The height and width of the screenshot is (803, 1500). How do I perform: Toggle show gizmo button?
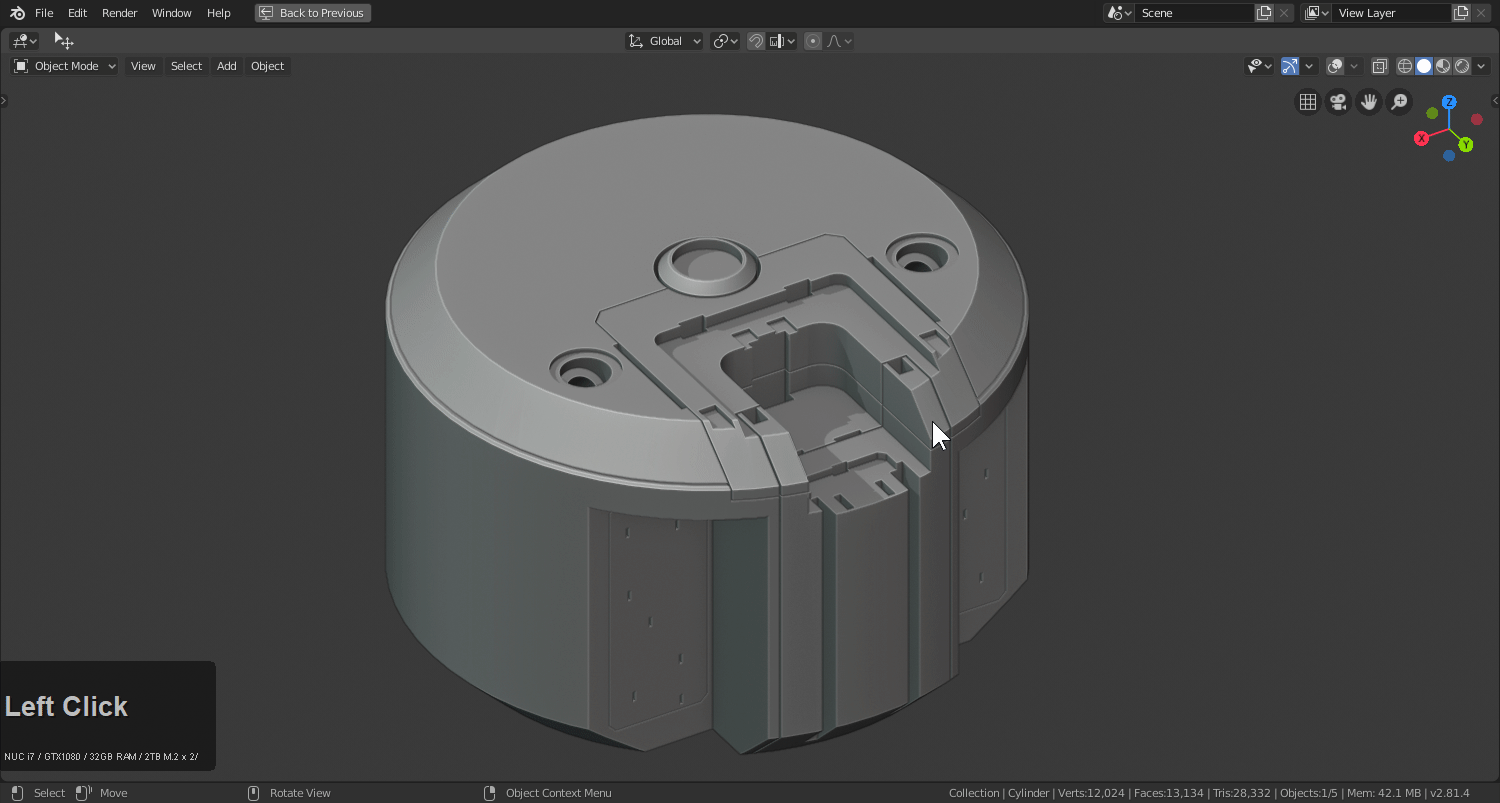pyautogui.click(x=1290, y=66)
